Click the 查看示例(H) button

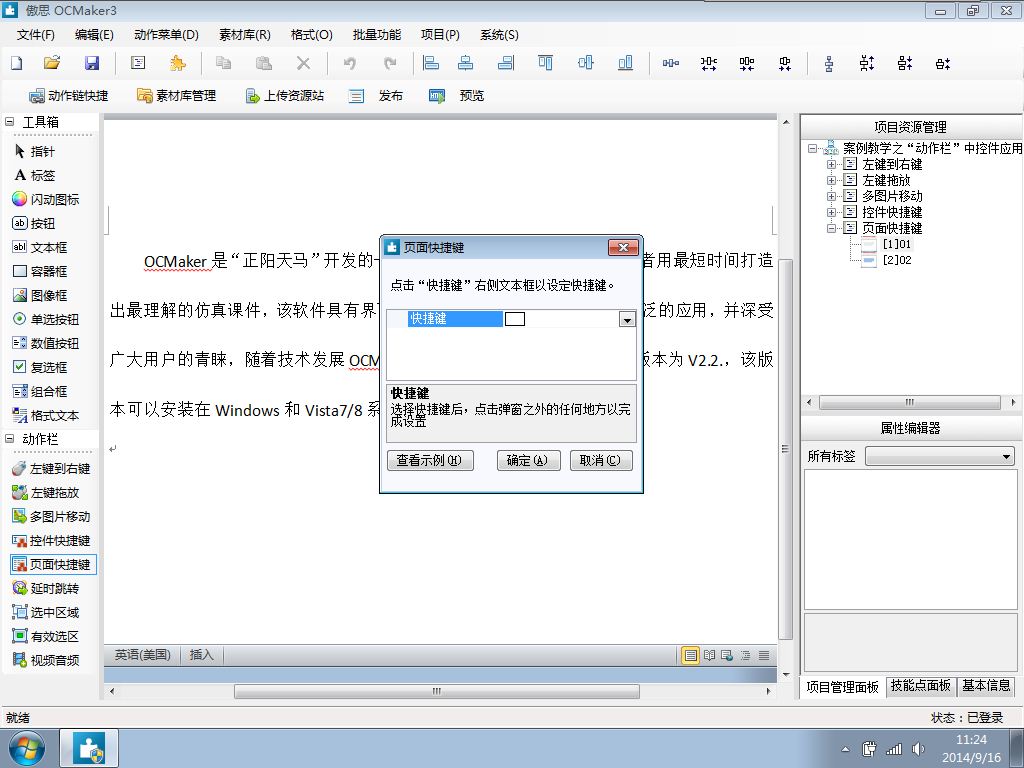click(430, 460)
